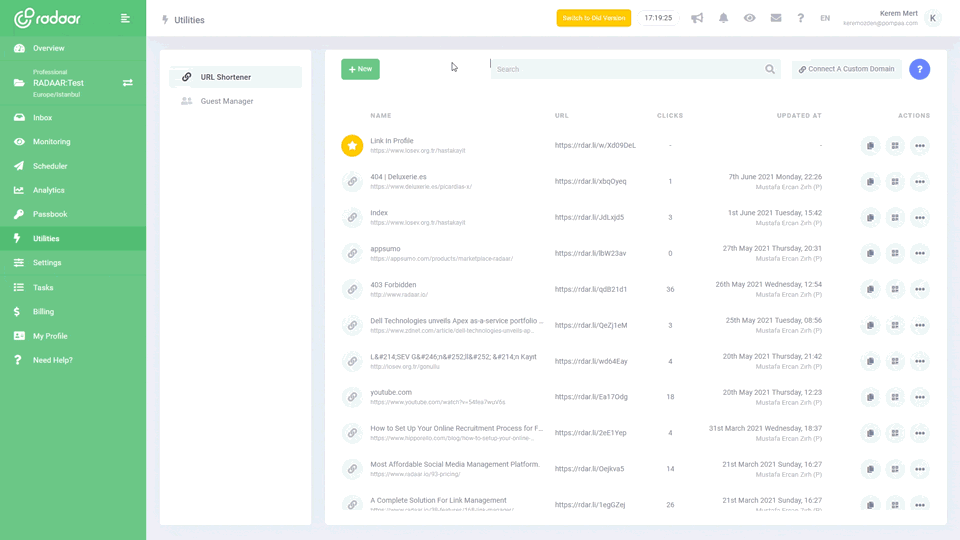Click the envelope messages icon in header

point(775,18)
